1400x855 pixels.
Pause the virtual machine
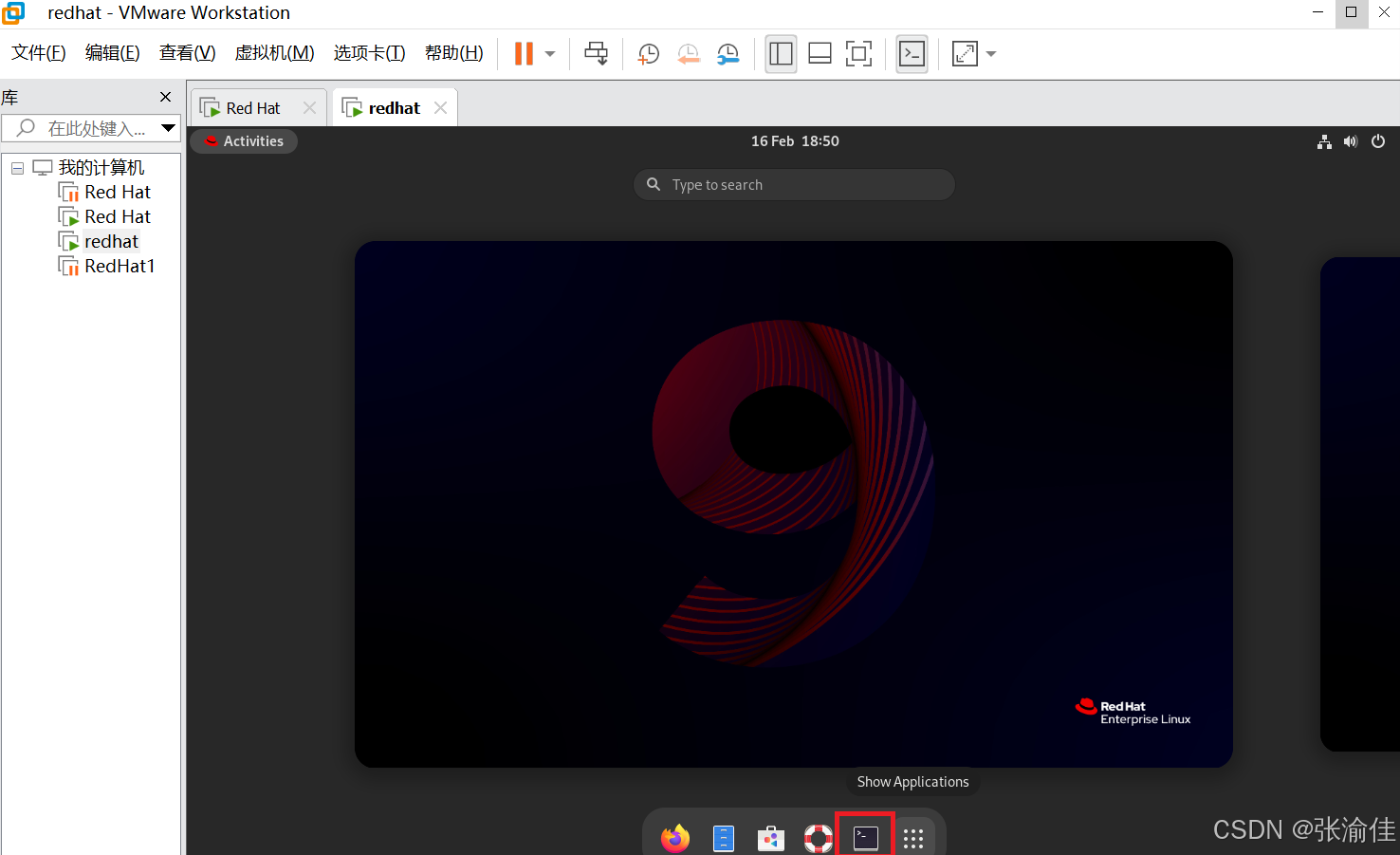(524, 54)
